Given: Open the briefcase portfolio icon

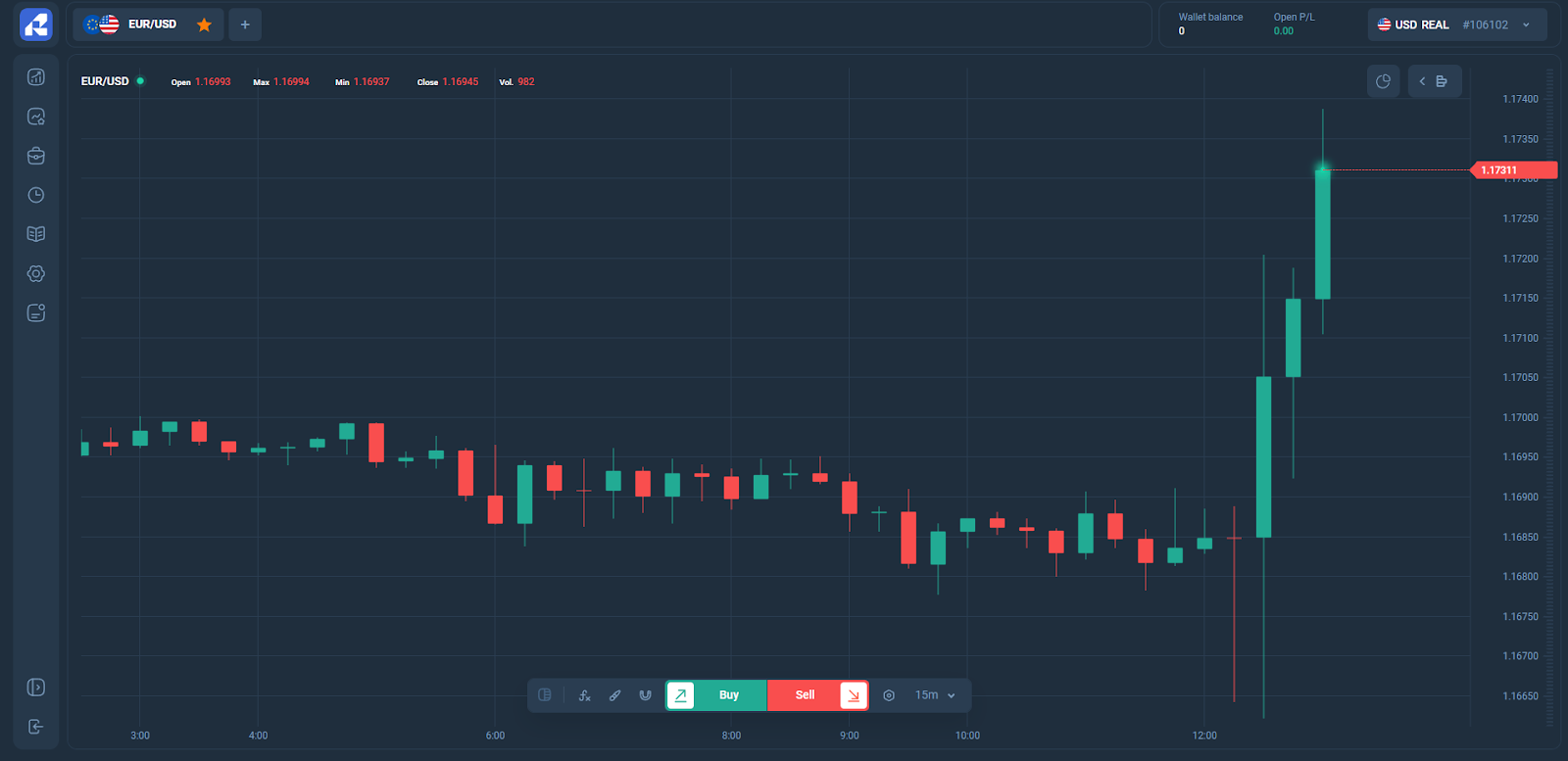Looking at the screenshot, I should [36, 156].
